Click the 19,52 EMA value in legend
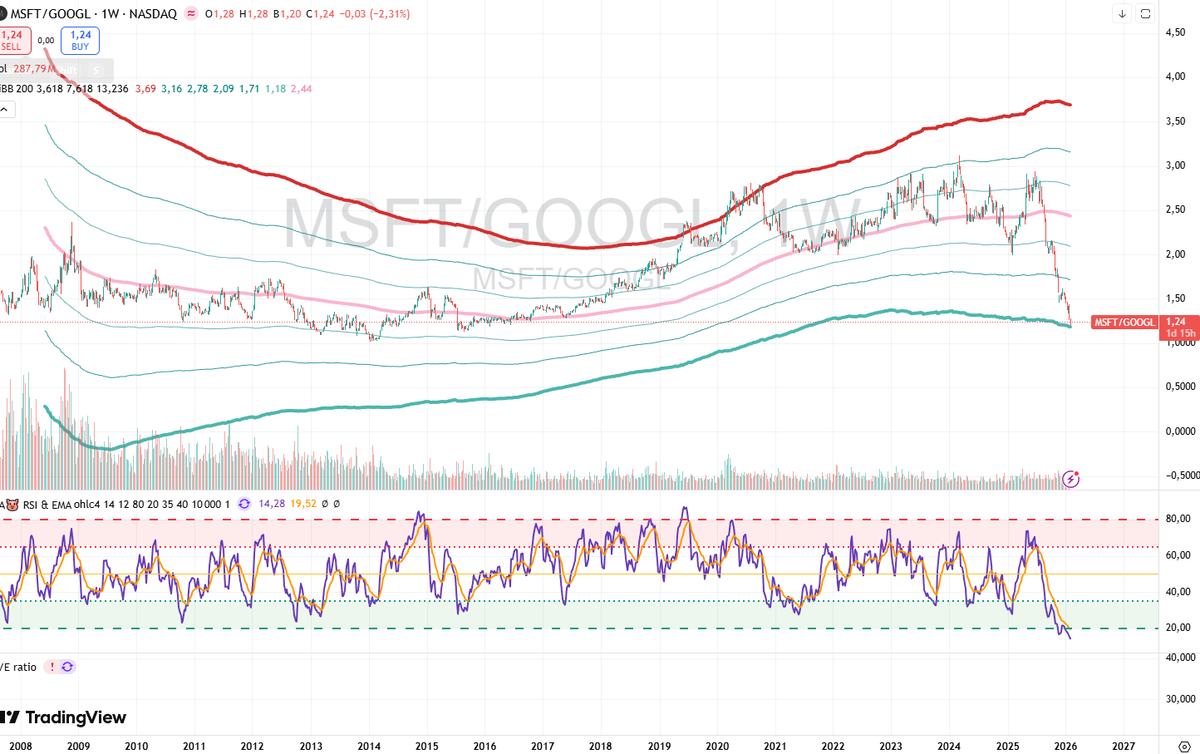The height and width of the screenshot is (754, 1200). pyautogui.click(x=305, y=504)
